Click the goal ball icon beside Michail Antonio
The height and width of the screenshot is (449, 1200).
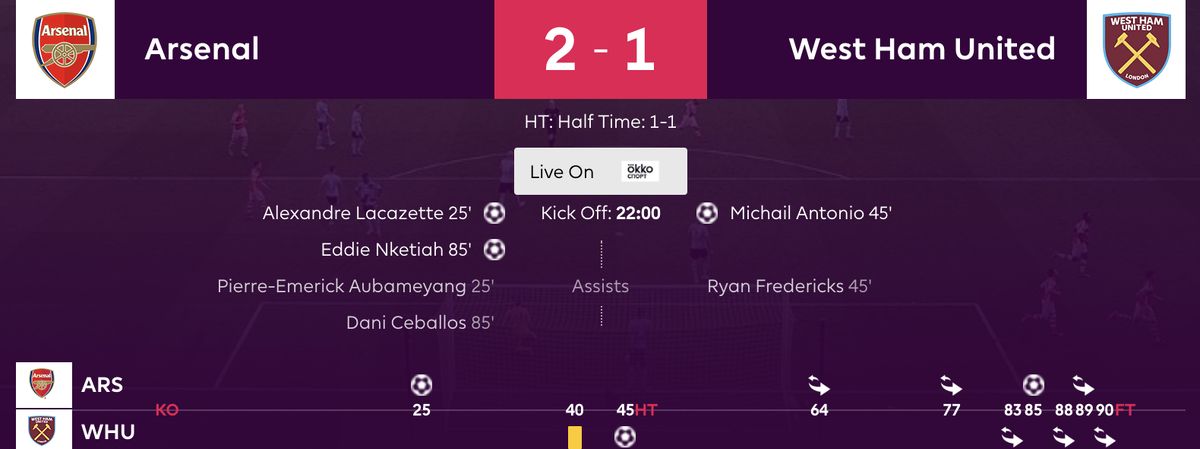pos(707,213)
